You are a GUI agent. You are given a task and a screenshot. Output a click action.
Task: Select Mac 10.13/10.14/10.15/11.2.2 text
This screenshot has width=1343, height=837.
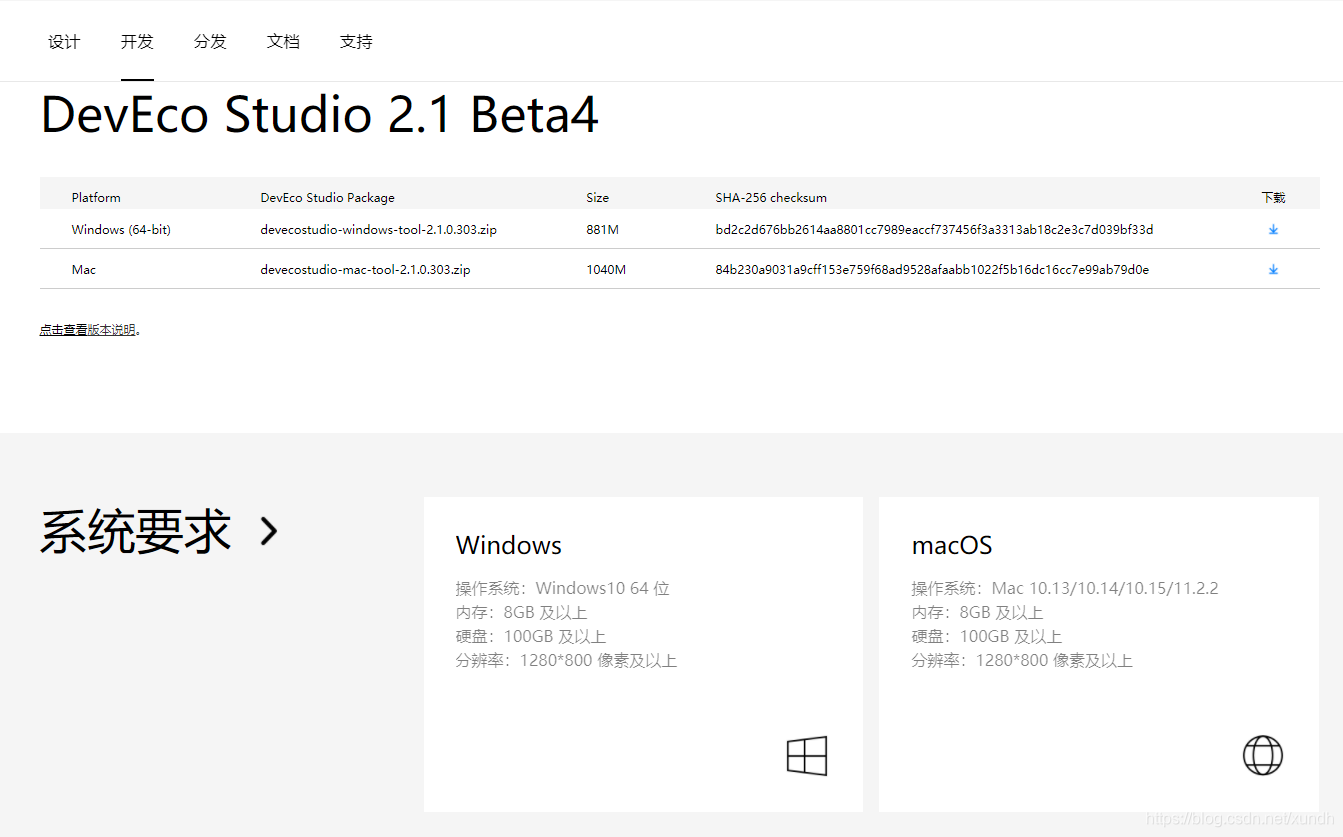[x=1105, y=588]
